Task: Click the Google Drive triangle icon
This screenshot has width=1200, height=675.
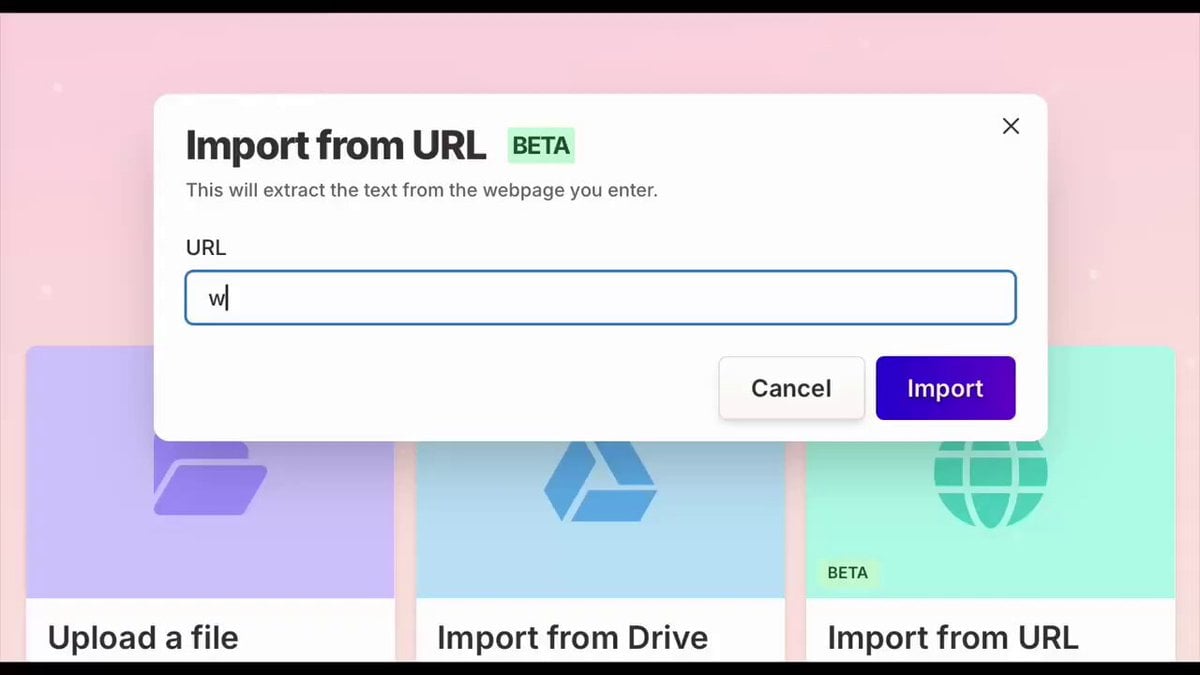Action: 600,482
